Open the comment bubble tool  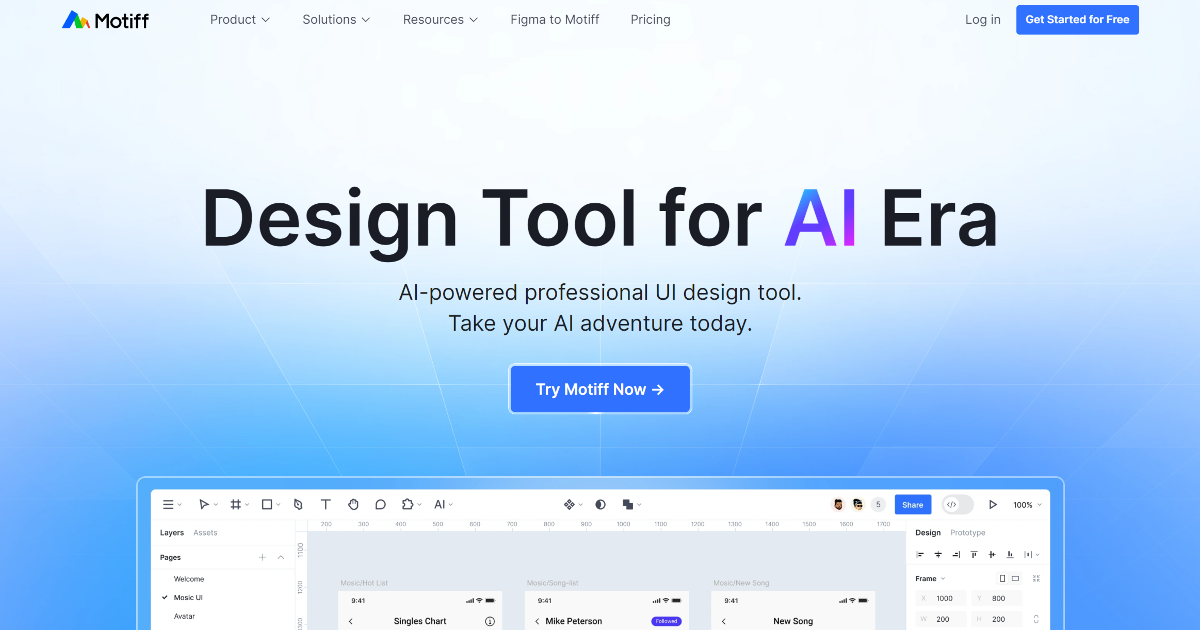[380, 504]
